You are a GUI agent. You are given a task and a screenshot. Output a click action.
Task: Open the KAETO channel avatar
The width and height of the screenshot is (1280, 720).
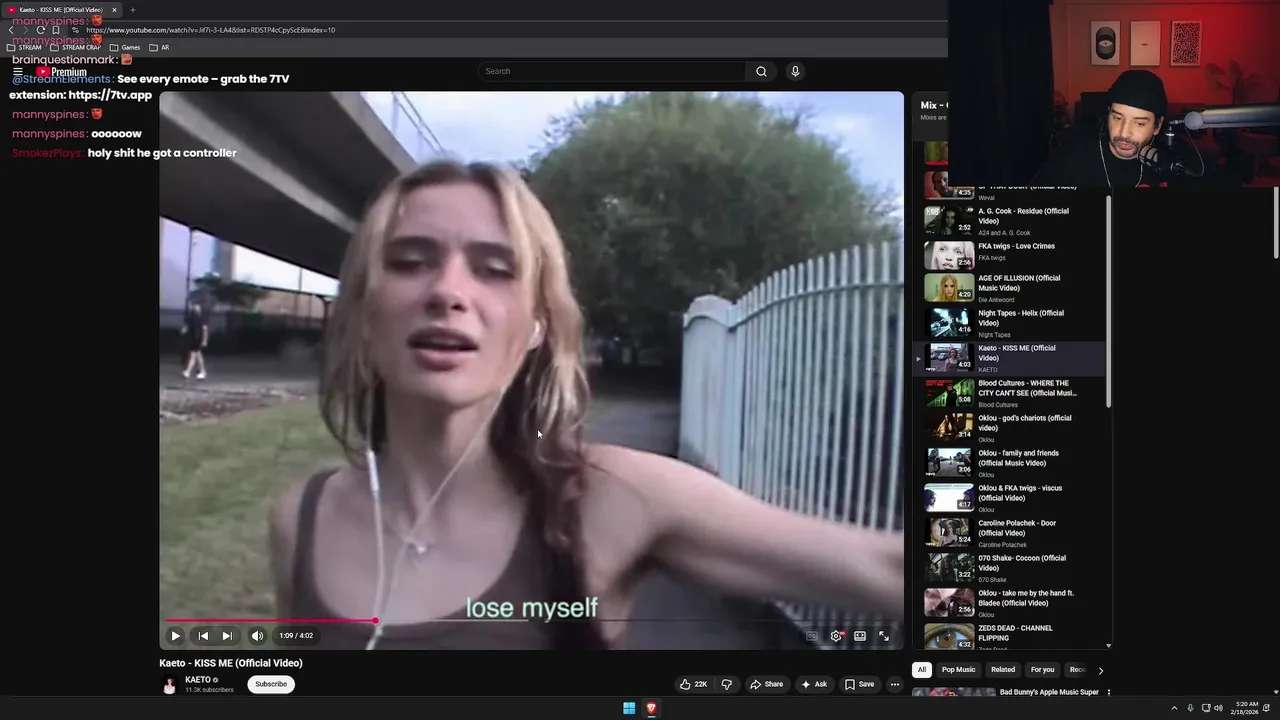pyautogui.click(x=169, y=684)
